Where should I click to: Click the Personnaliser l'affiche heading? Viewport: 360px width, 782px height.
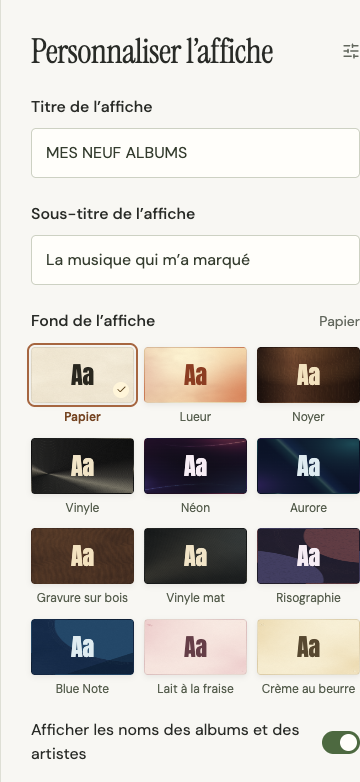click(x=152, y=51)
